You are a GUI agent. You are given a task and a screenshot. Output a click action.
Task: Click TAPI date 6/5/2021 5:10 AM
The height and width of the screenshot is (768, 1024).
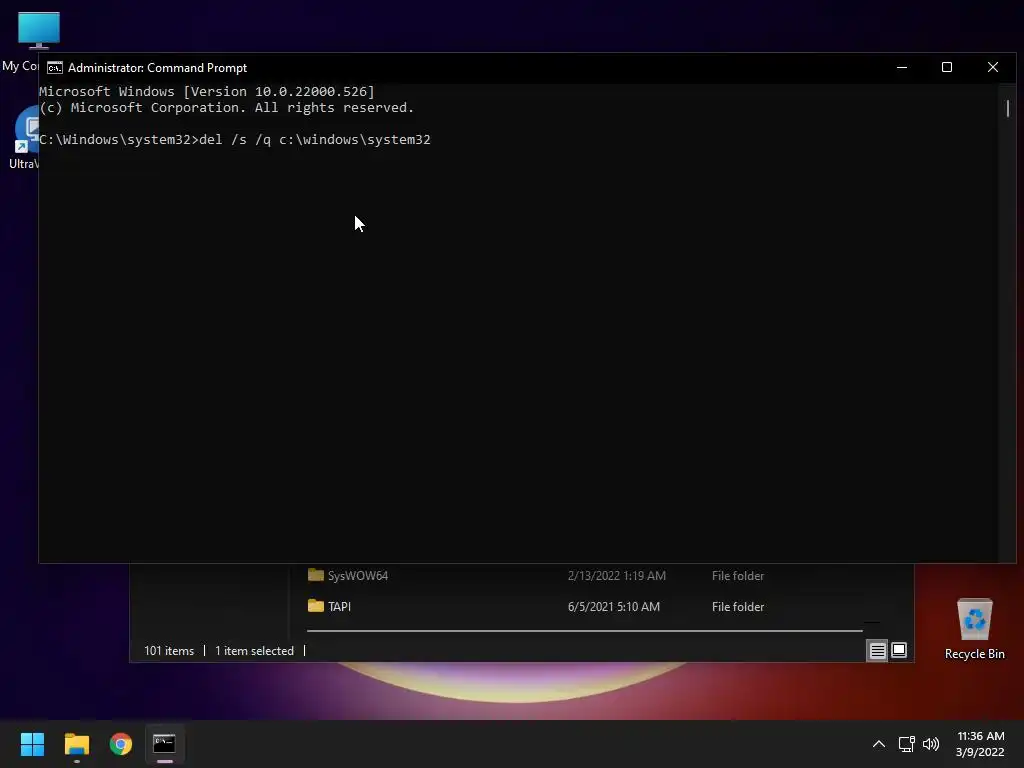tap(614, 607)
